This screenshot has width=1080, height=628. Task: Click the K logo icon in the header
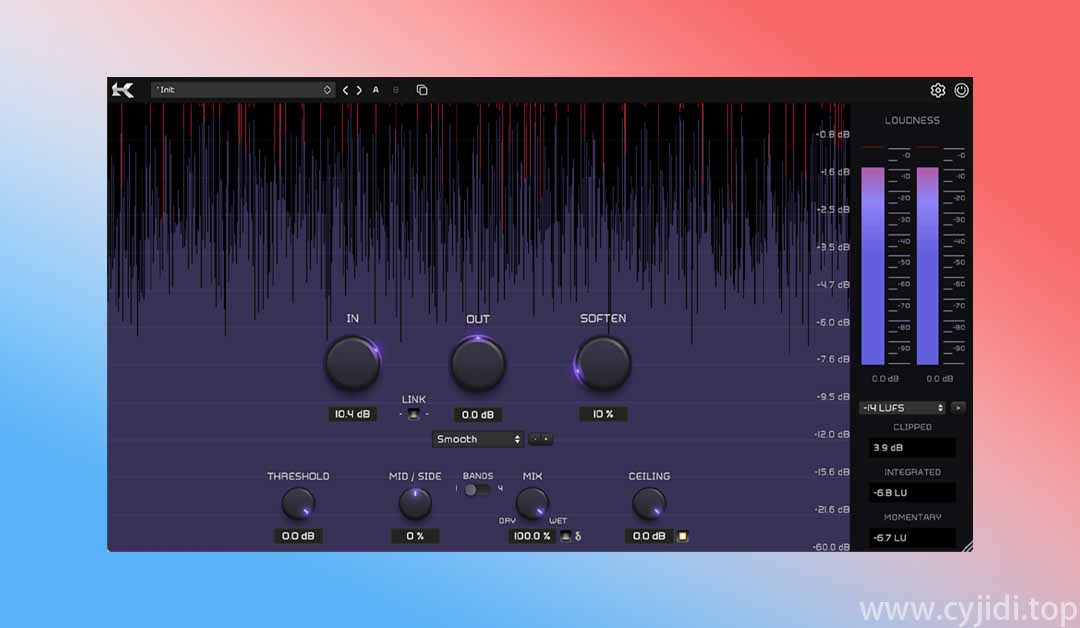pos(123,90)
